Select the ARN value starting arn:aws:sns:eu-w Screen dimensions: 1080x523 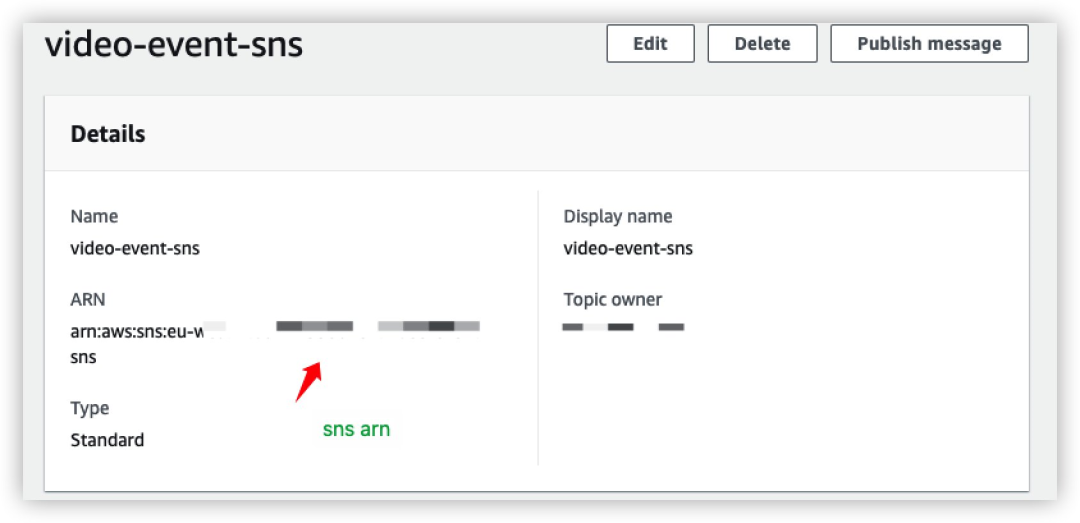coord(276,342)
